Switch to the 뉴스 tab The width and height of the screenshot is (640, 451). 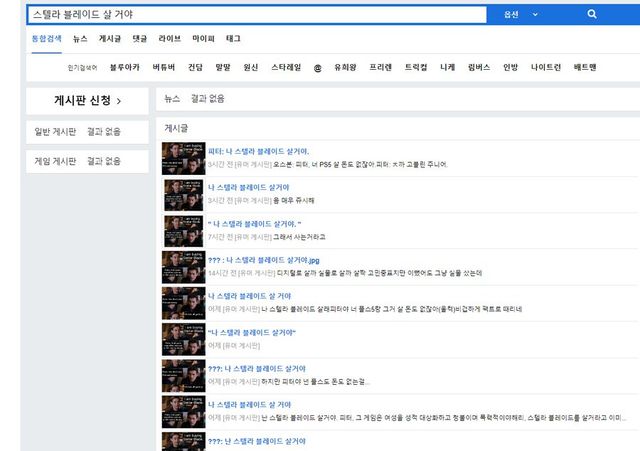(80, 38)
